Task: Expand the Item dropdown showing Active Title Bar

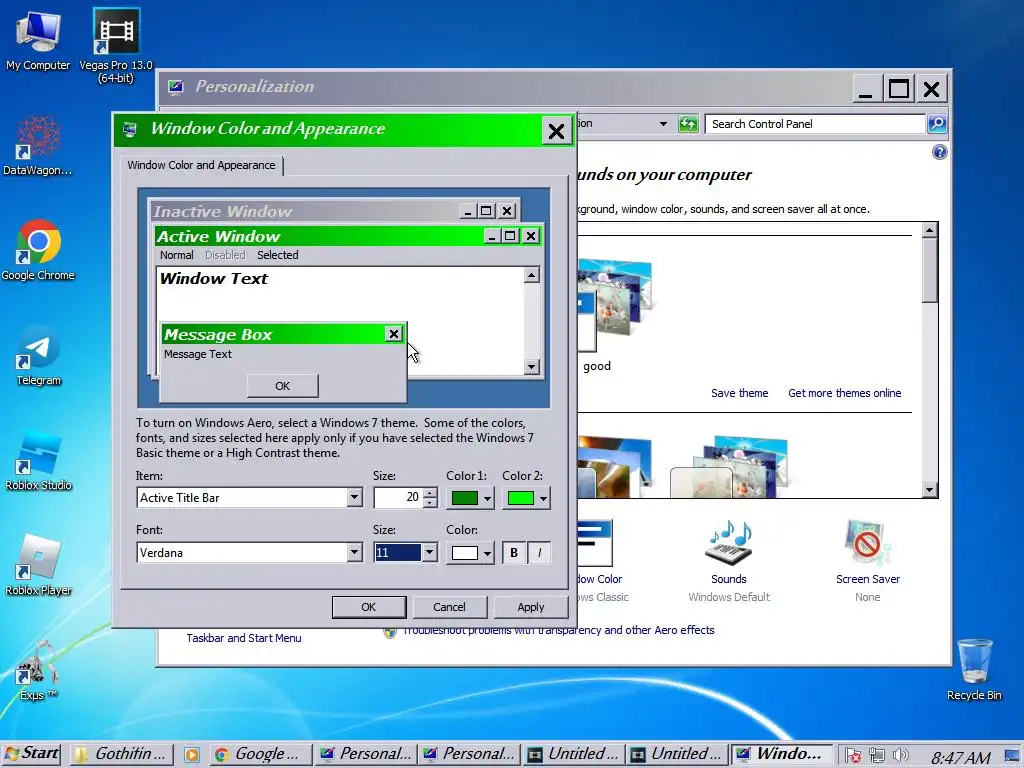Action: click(x=354, y=498)
